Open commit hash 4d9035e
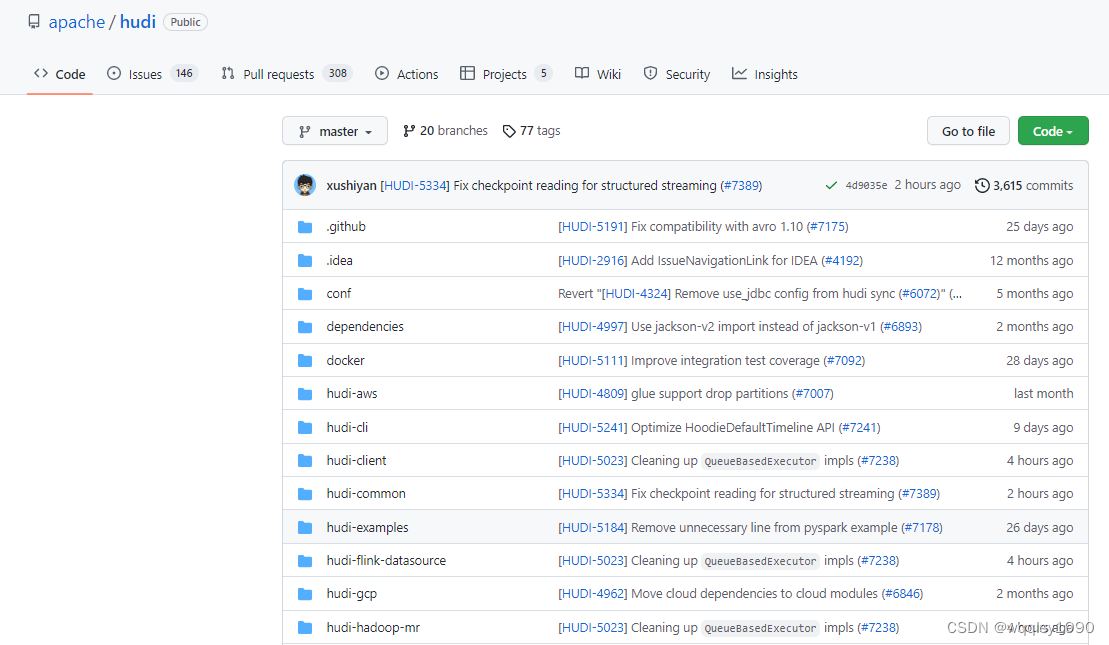 point(866,185)
